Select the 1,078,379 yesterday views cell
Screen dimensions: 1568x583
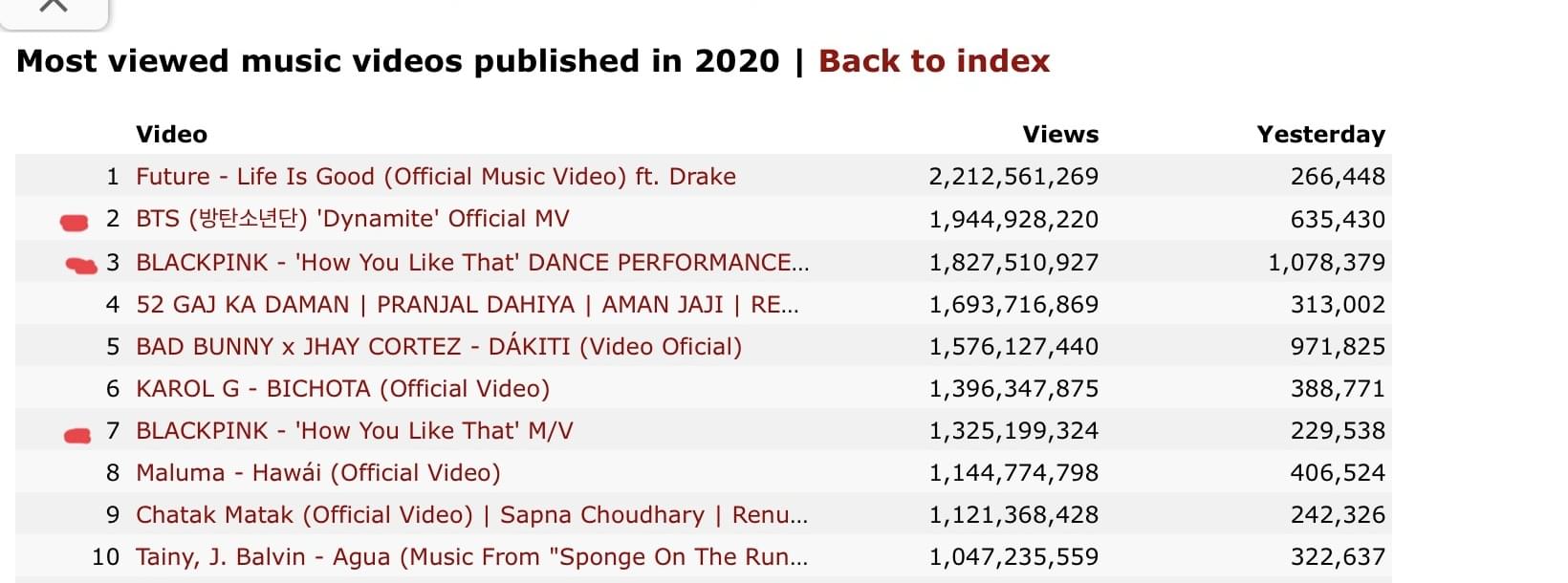coord(1326,263)
